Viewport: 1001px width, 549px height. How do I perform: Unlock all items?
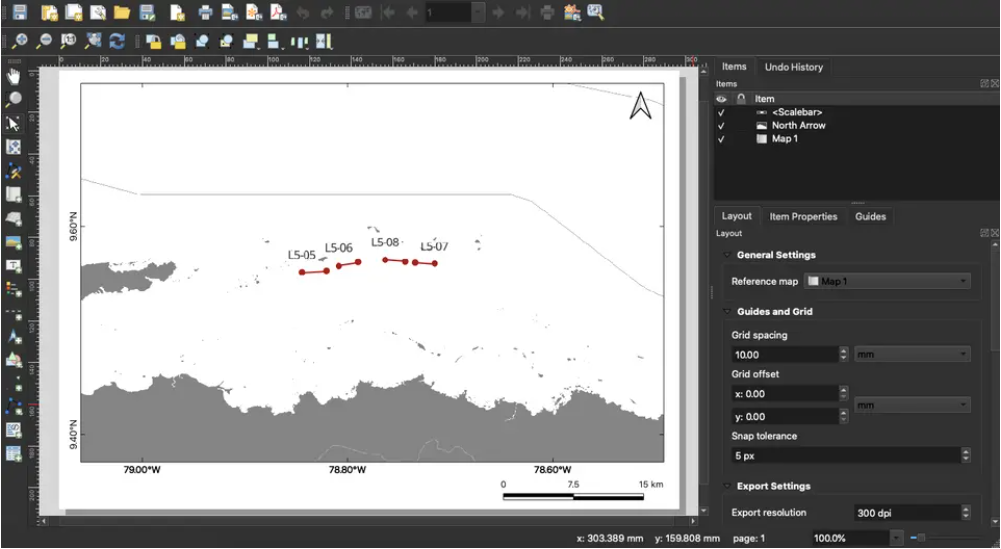click(177, 41)
